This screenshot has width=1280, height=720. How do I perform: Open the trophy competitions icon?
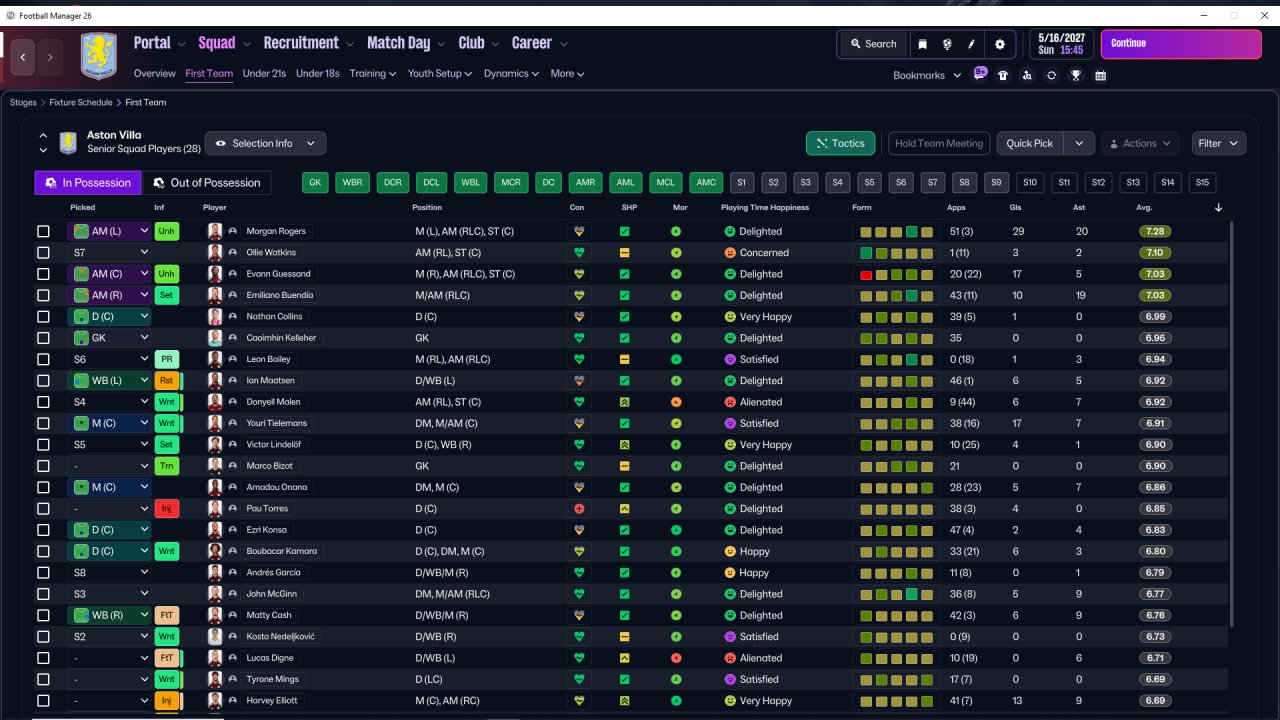point(1076,75)
